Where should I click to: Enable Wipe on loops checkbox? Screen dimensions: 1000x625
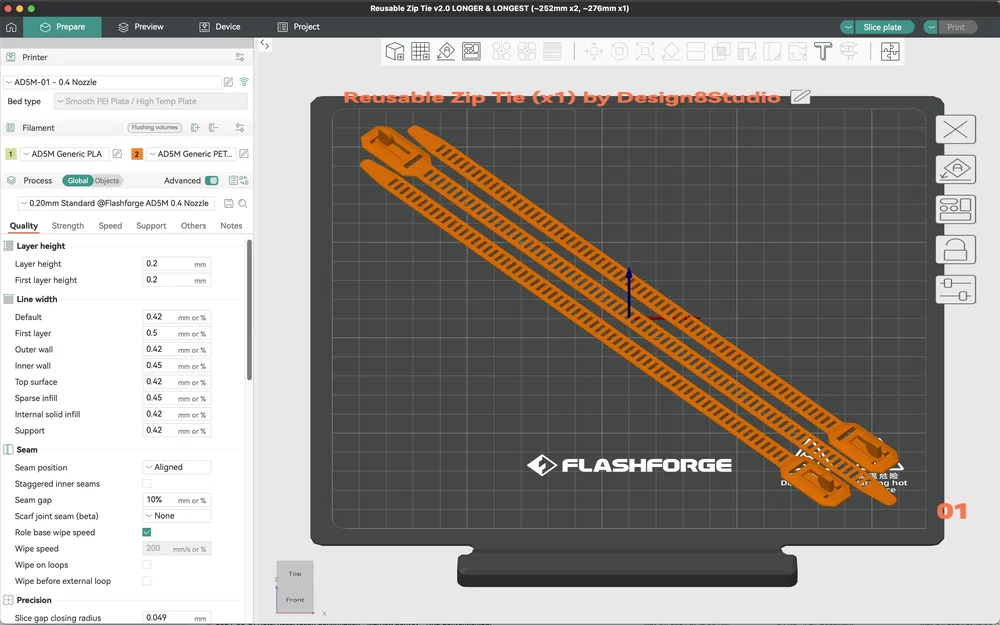pyautogui.click(x=147, y=564)
